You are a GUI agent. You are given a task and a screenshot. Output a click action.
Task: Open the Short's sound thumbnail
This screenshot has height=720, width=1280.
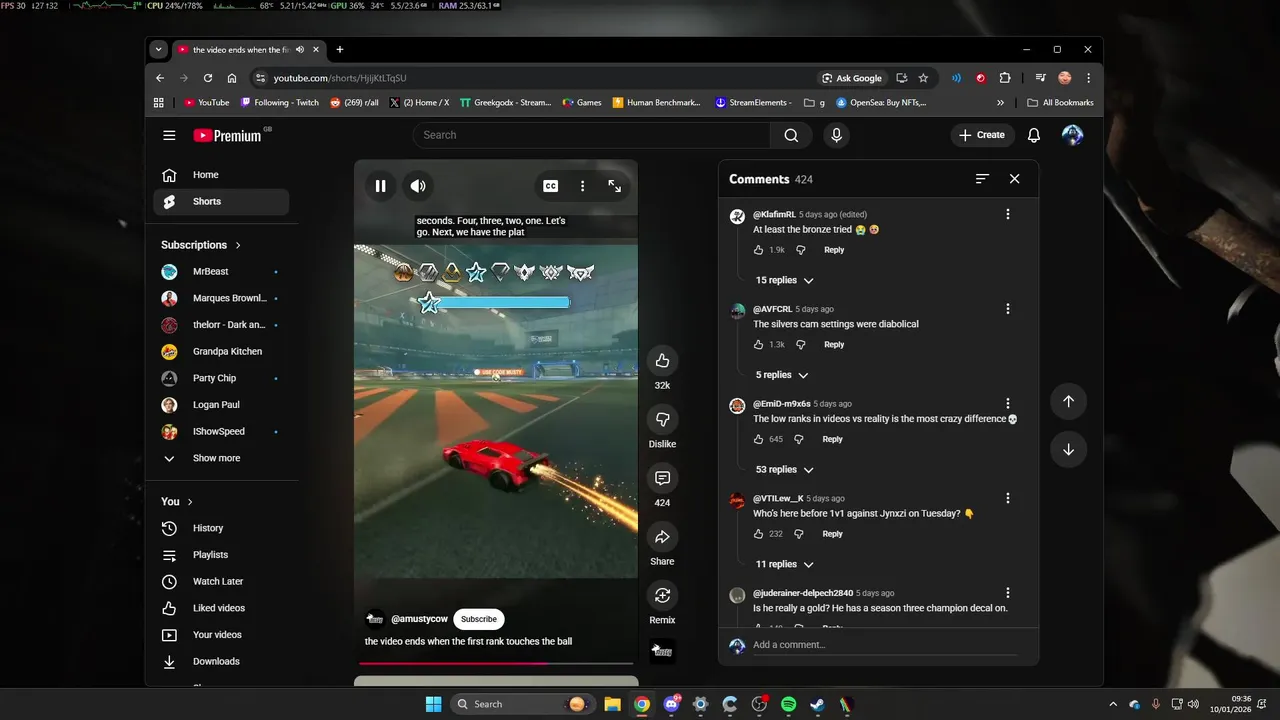pos(662,651)
